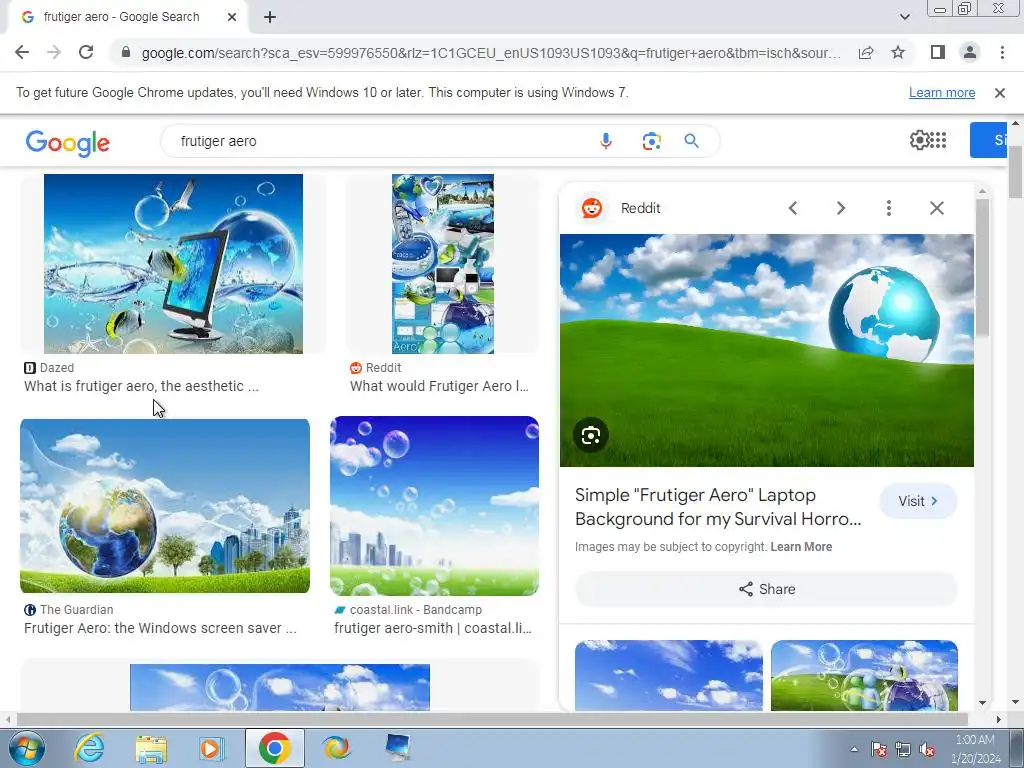View site information via the padlock icon
Viewport: 1024px width, 768px height.
coord(126,52)
